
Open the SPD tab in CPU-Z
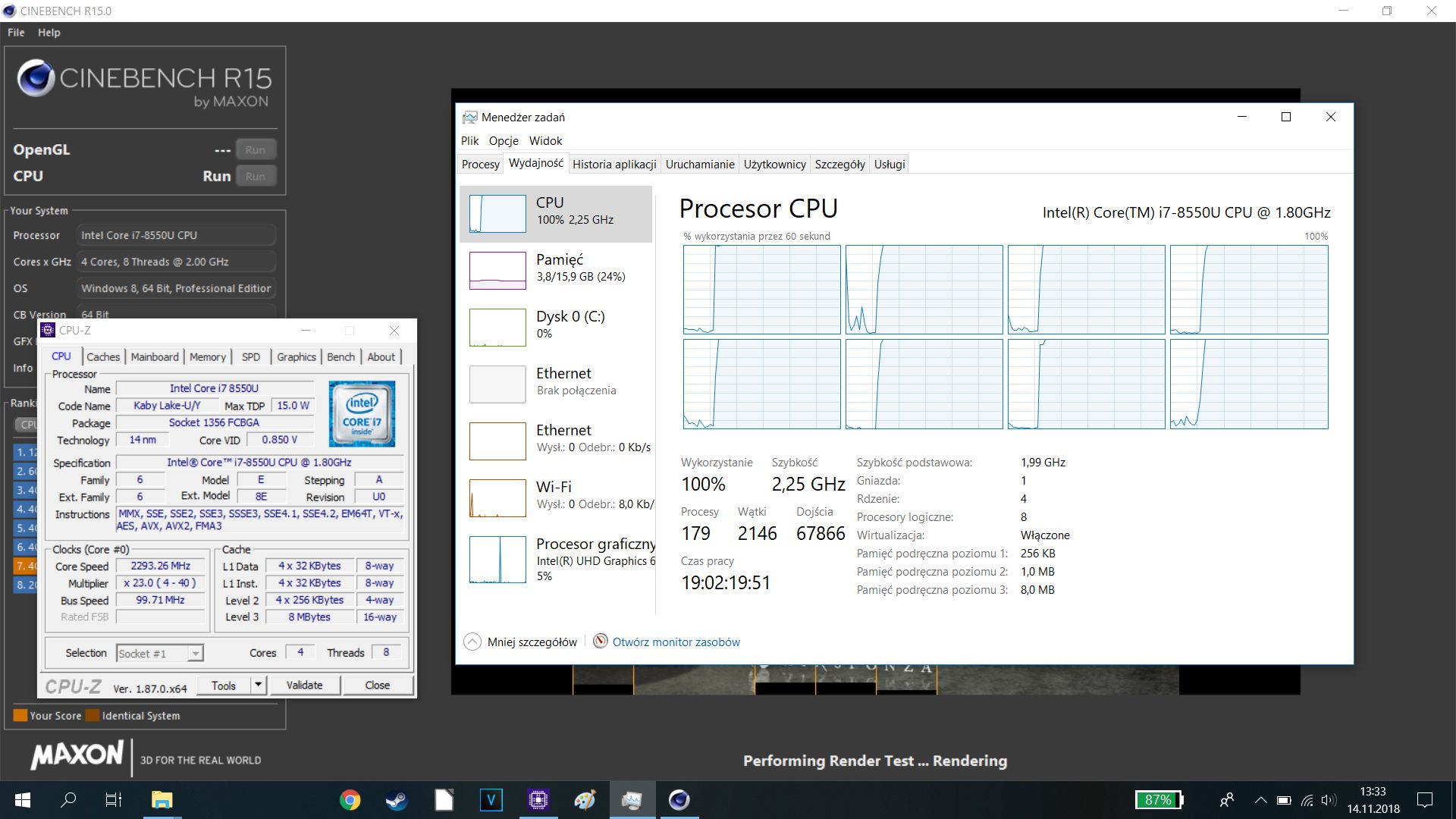pyautogui.click(x=251, y=357)
